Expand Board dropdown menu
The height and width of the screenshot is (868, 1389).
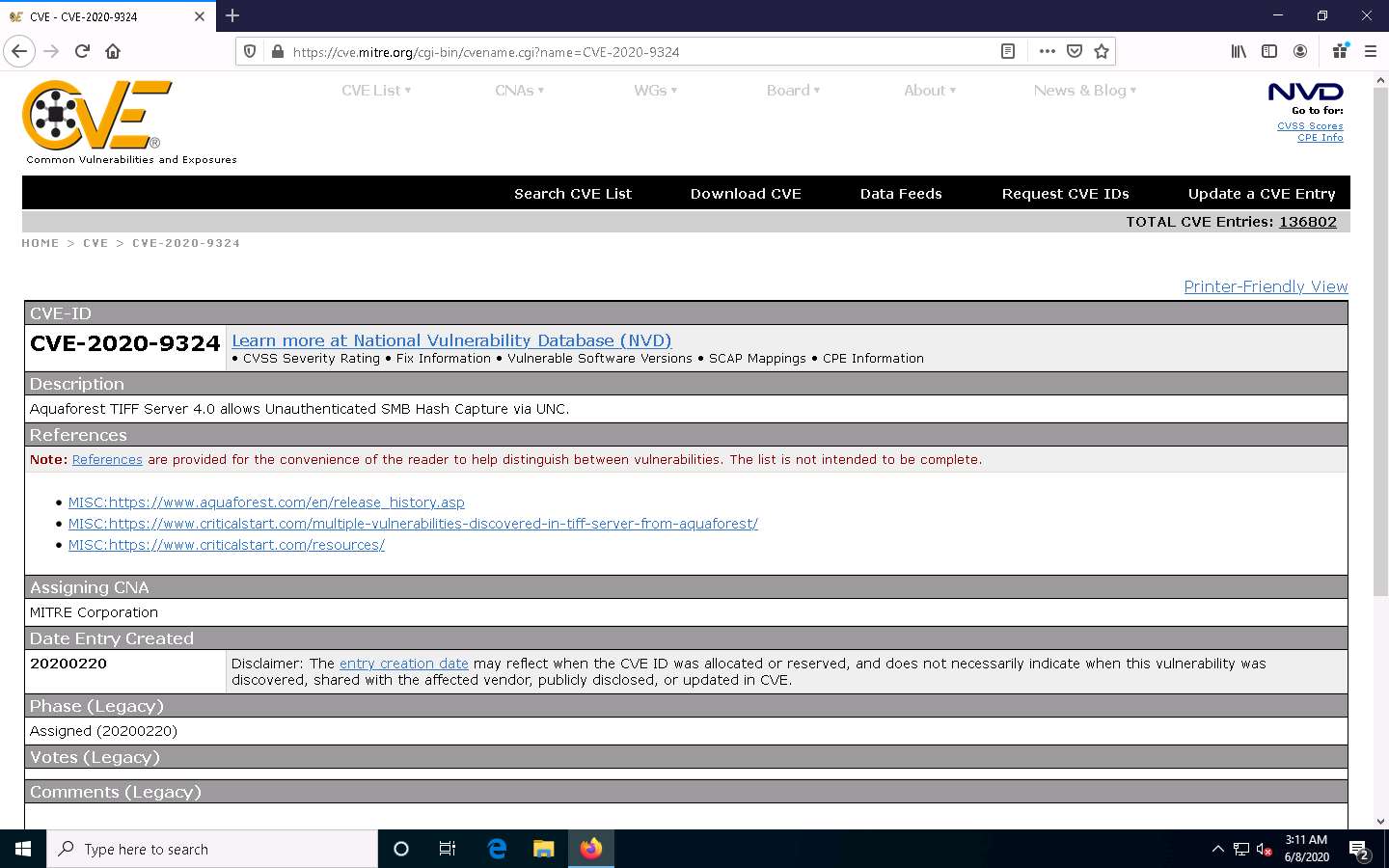(x=793, y=90)
